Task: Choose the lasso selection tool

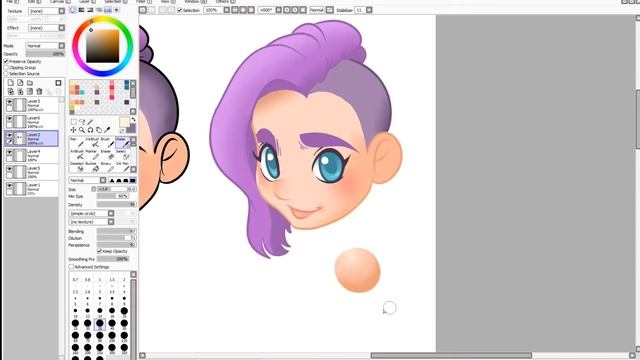Action: click(82, 122)
